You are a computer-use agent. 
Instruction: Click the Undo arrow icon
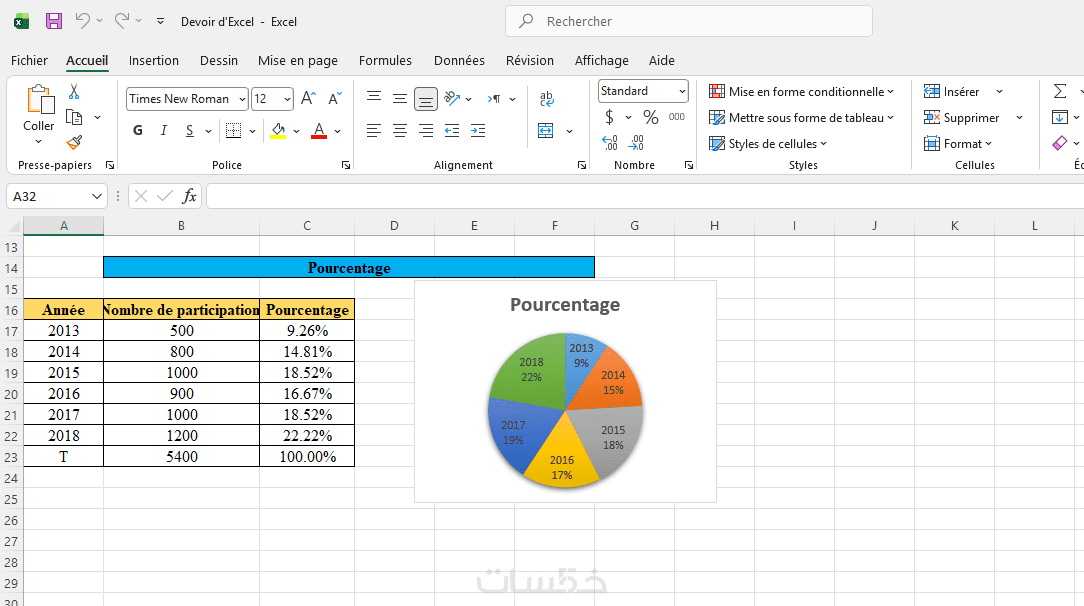(x=83, y=21)
